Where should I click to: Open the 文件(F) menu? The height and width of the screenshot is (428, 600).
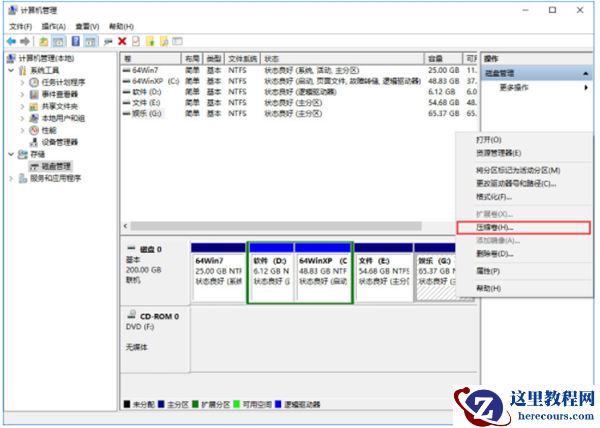click(x=21, y=26)
